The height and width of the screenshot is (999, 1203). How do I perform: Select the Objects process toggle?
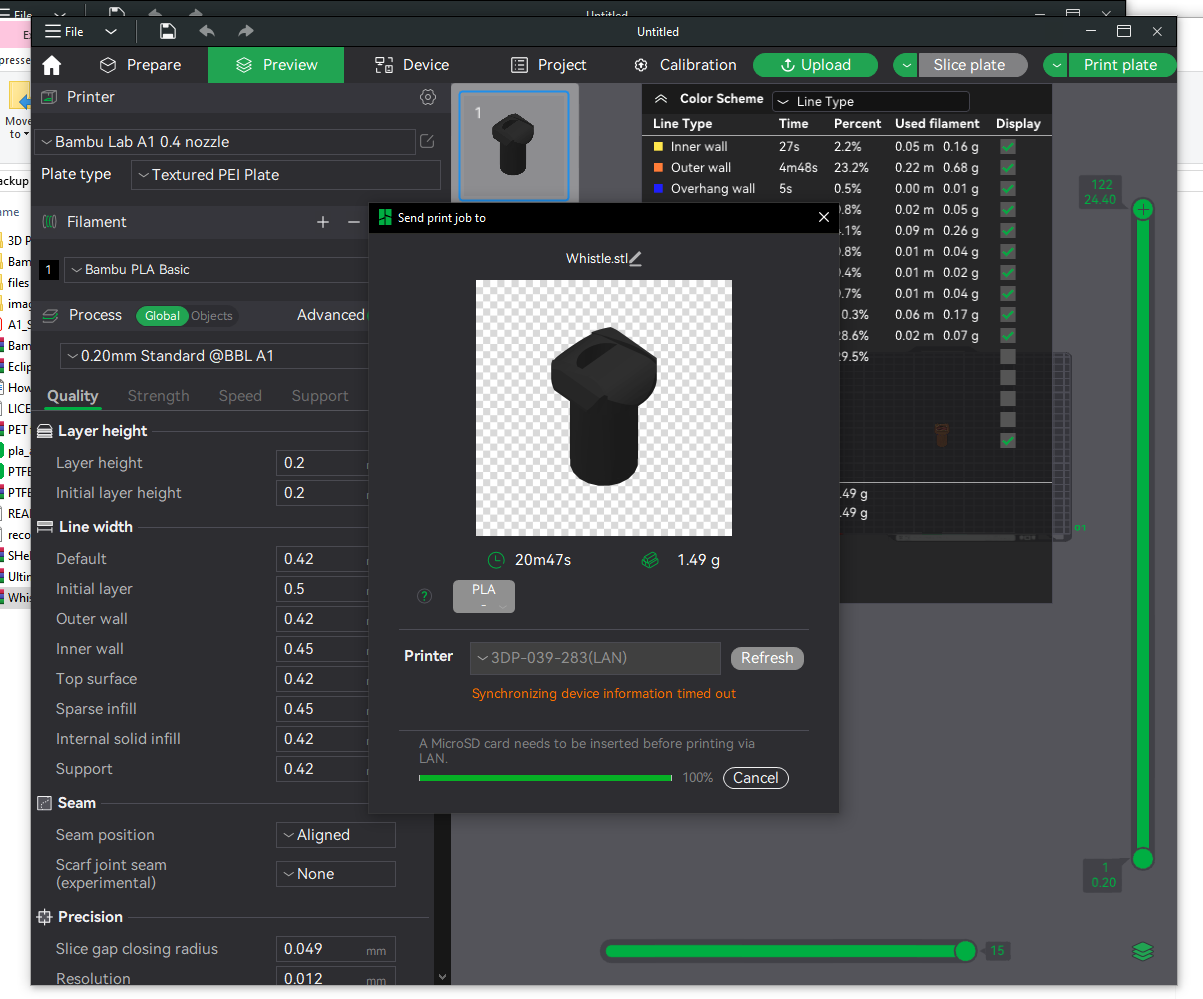point(212,316)
